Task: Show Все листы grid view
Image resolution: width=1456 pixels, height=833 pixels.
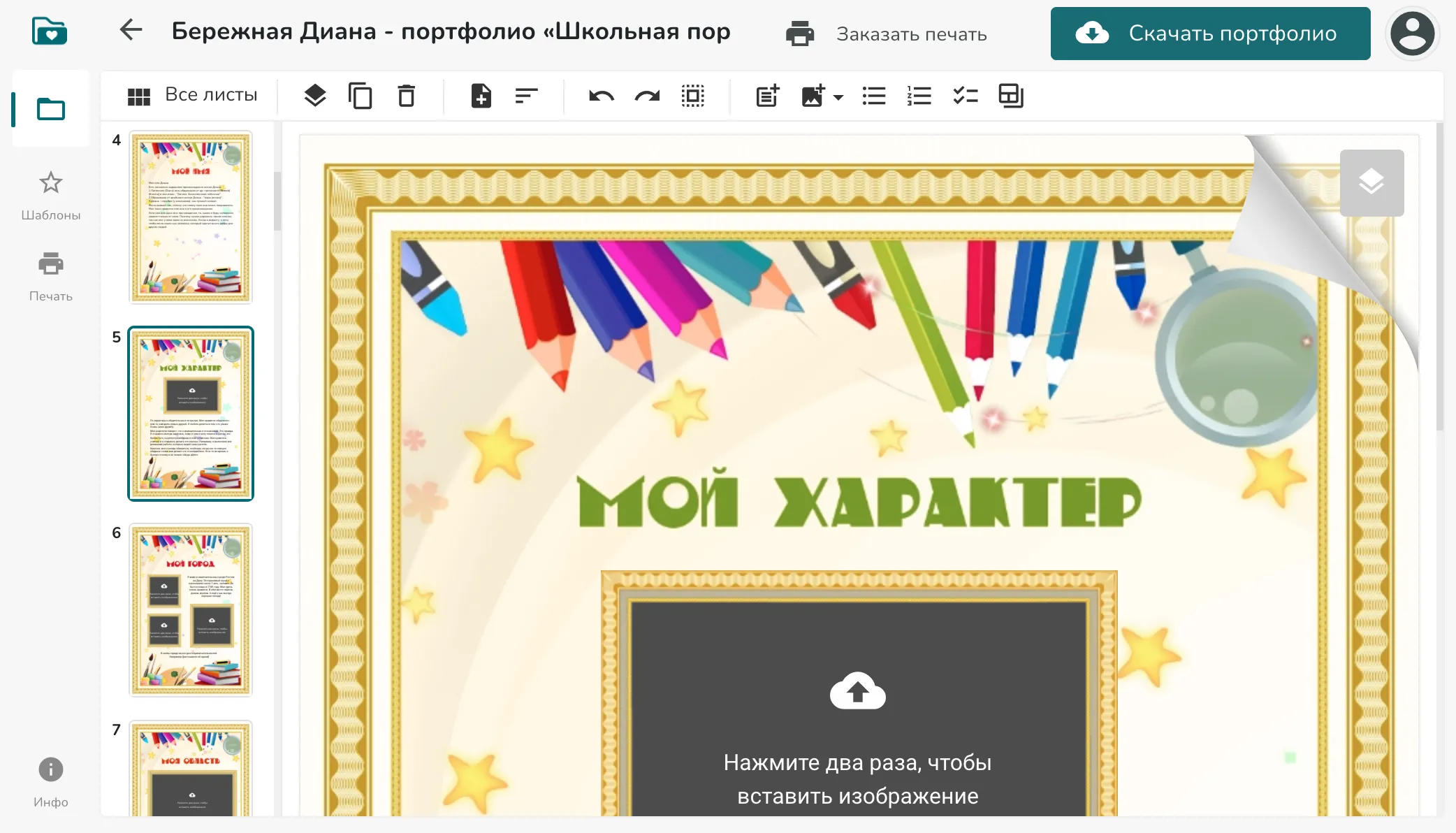Action: 192,95
